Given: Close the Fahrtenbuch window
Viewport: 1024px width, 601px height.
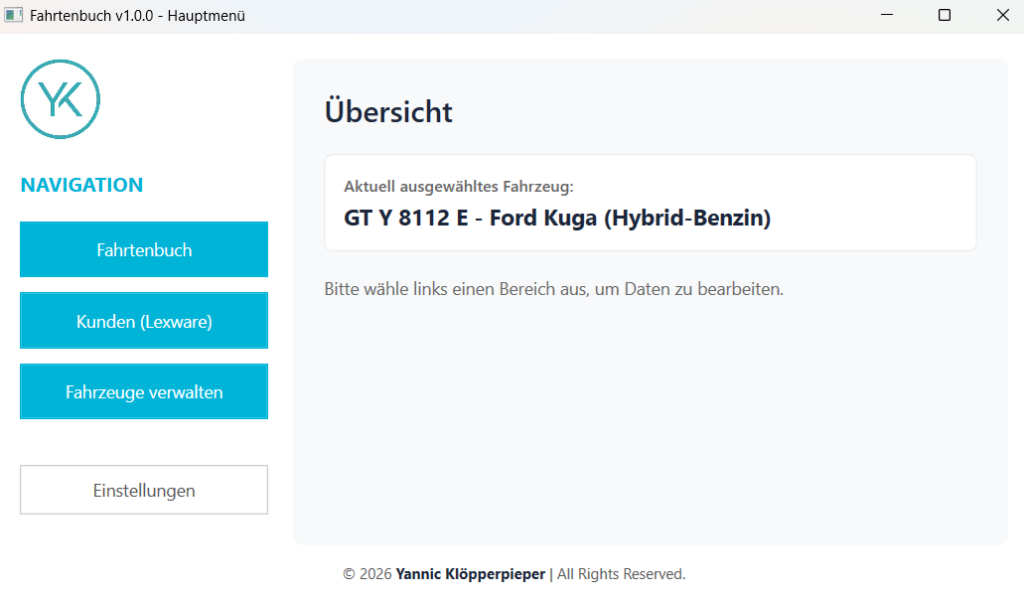Looking at the screenshot, I should point(1003,15).
